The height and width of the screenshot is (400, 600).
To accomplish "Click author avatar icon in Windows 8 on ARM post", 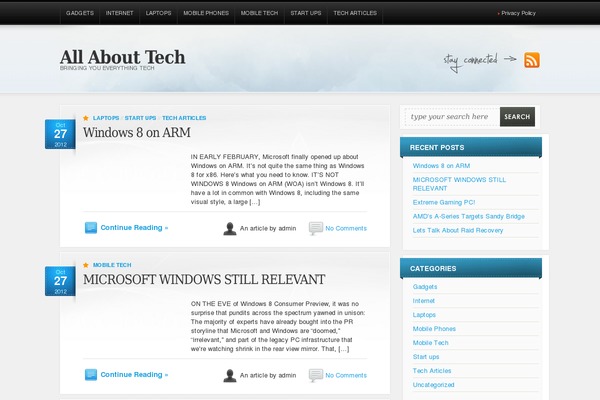I will 230,229.
